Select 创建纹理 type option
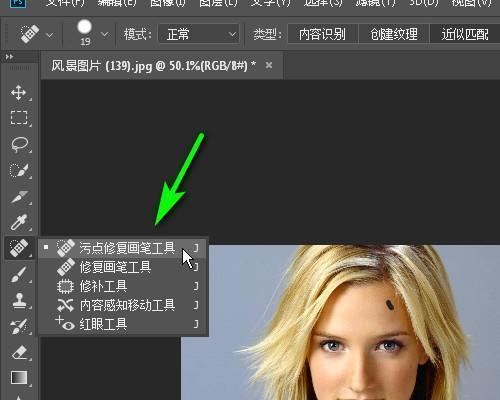Image resolution: width=500 pixels, height=400 pixels. (x=394, y=34)
